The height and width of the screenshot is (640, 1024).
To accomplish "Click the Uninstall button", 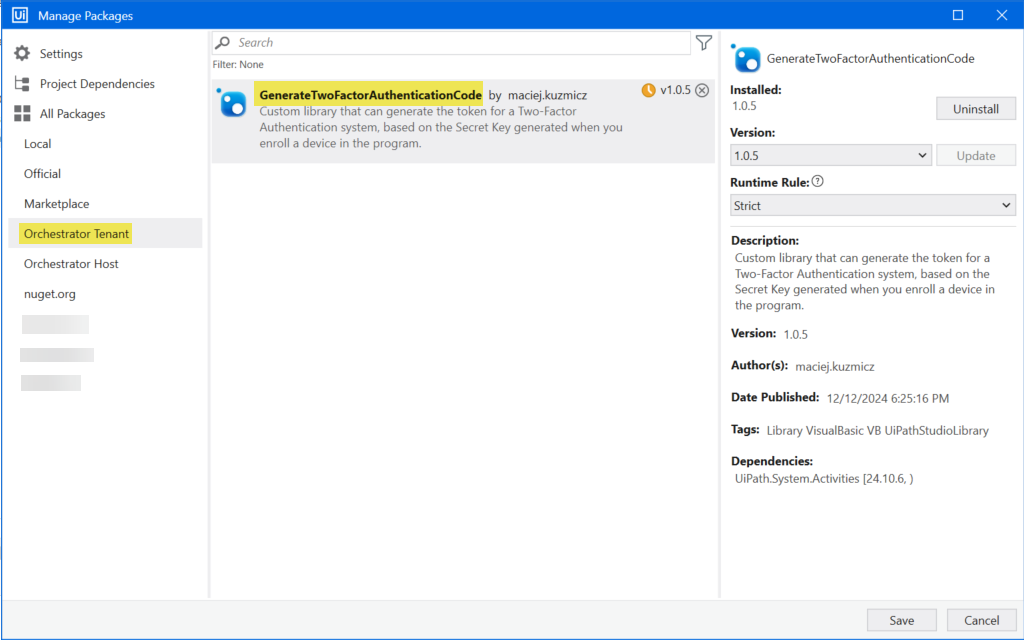I will click(x=975, y=108).
